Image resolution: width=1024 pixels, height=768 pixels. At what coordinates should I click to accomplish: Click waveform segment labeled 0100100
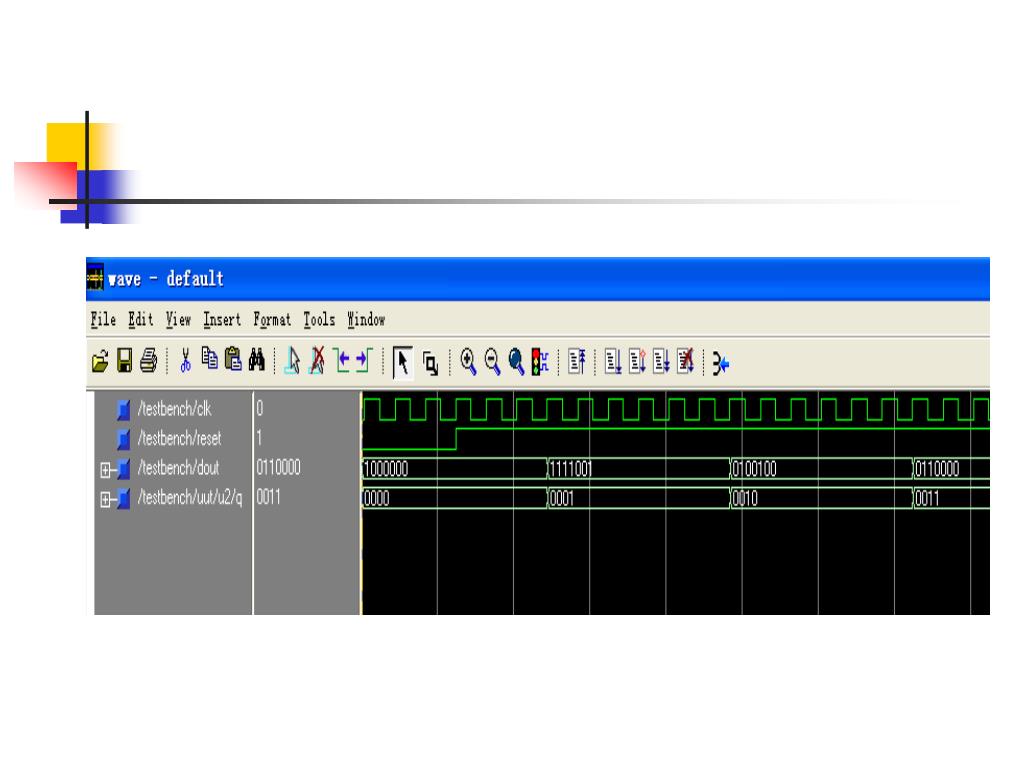pos(821,469)
